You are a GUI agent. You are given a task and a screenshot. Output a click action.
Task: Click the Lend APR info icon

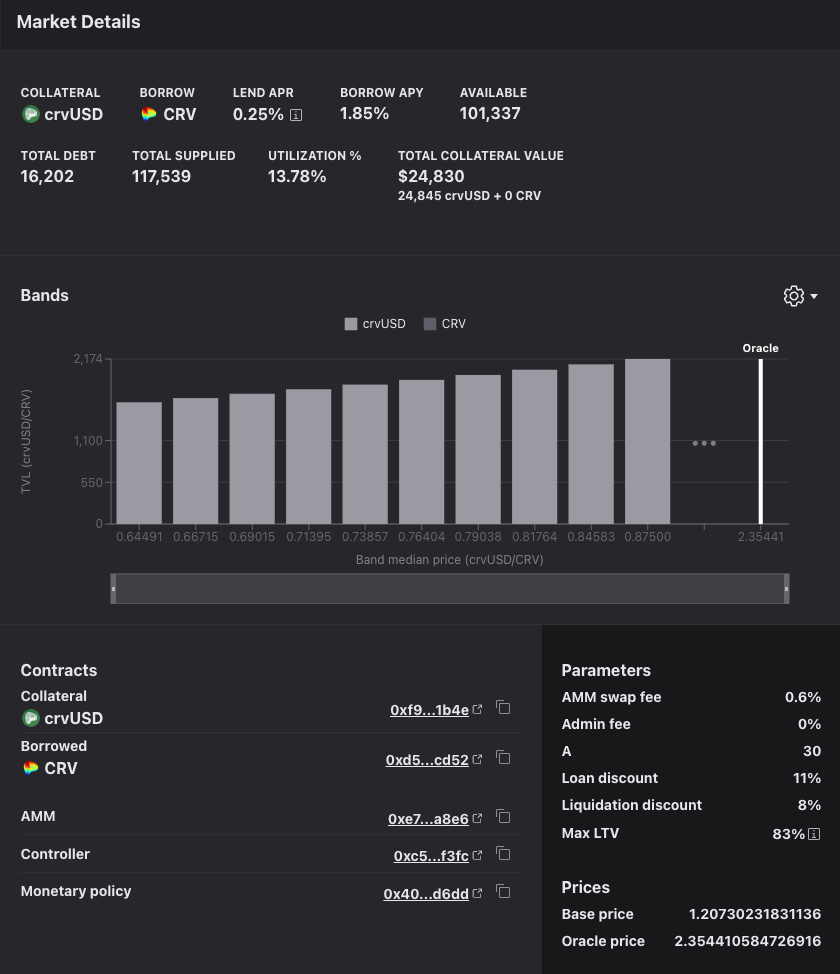[296, 115]
